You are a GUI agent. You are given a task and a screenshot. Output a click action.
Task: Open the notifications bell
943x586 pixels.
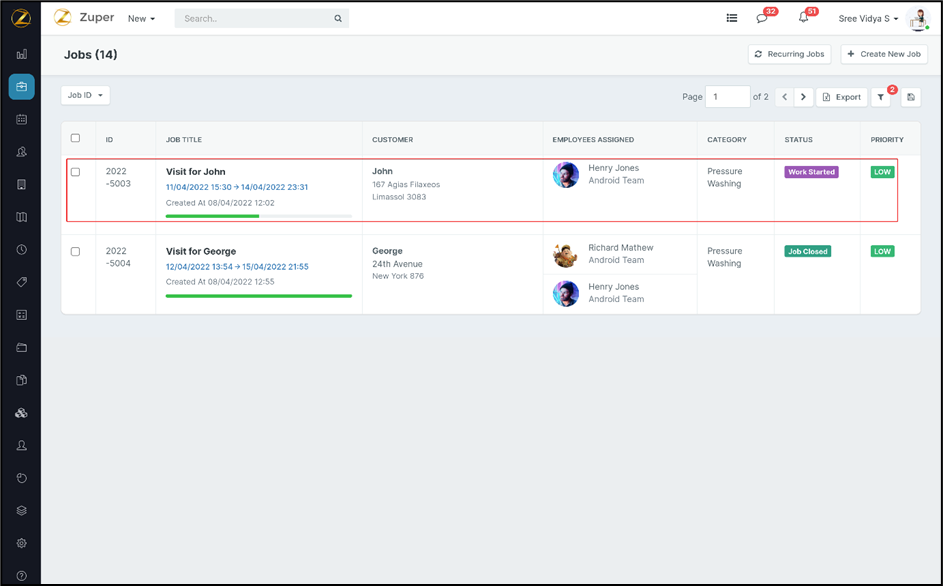(803, 18)
